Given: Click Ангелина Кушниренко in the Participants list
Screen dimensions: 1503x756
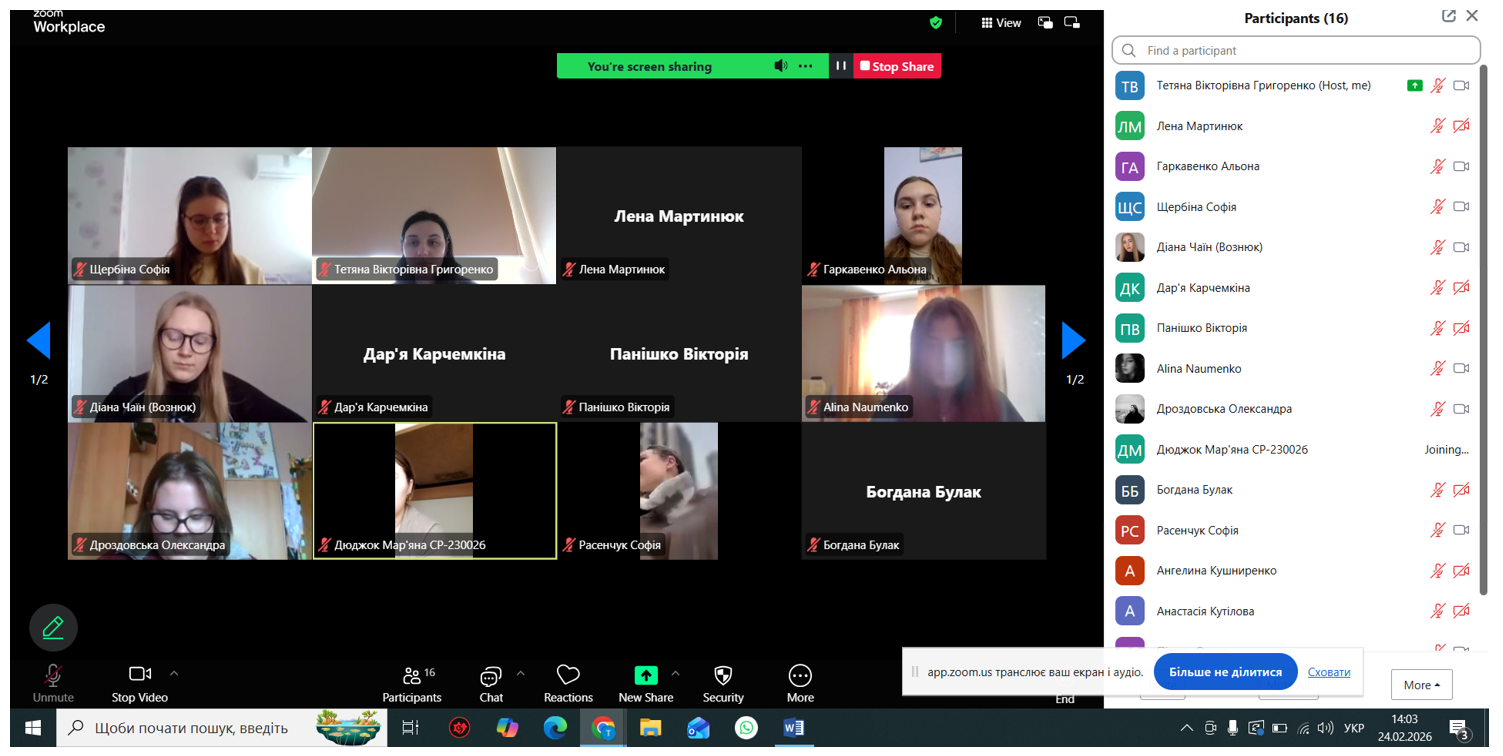Looking at the screenshot, I should coord(1216,570).
